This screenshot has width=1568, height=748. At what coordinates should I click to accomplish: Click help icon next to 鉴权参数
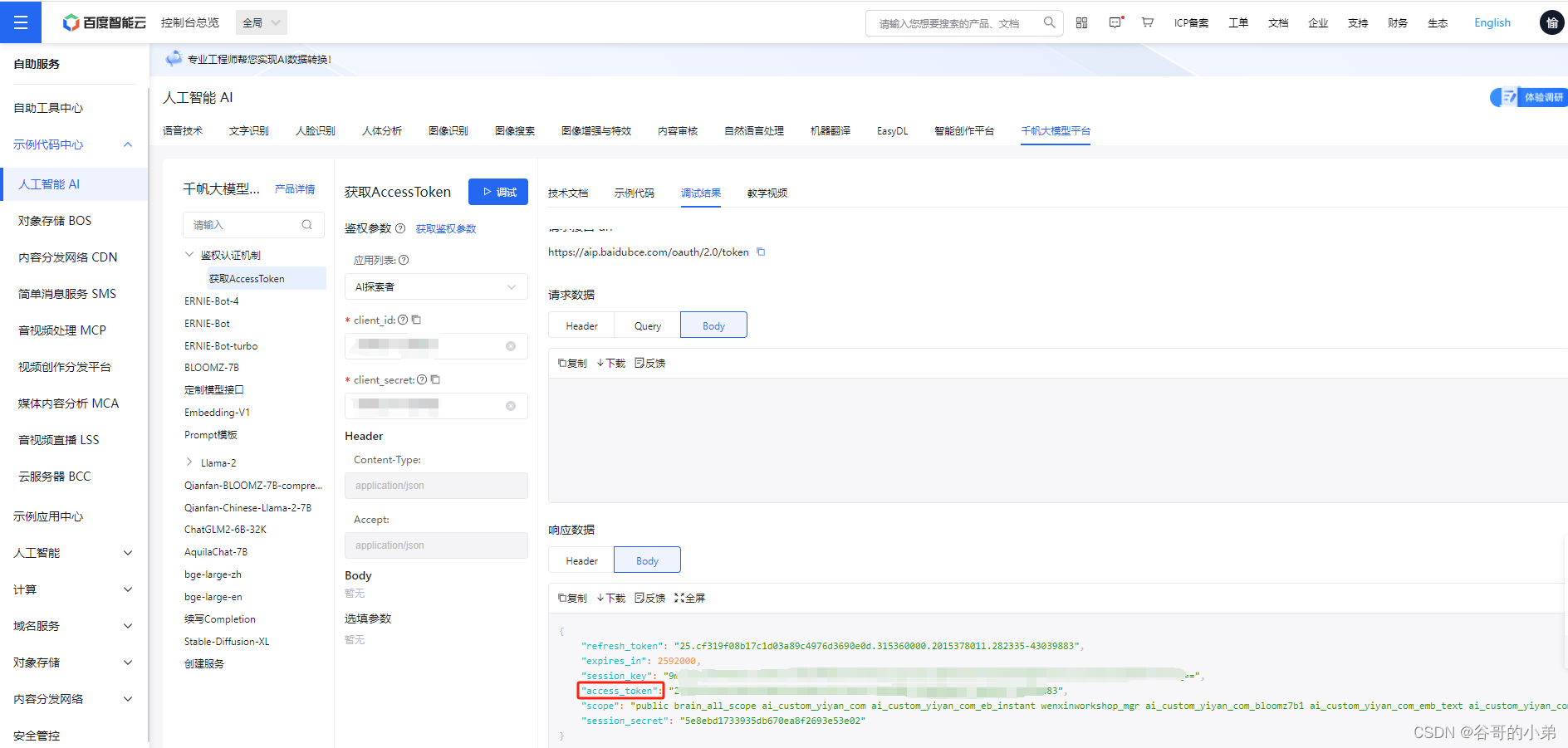click(400, 228)
